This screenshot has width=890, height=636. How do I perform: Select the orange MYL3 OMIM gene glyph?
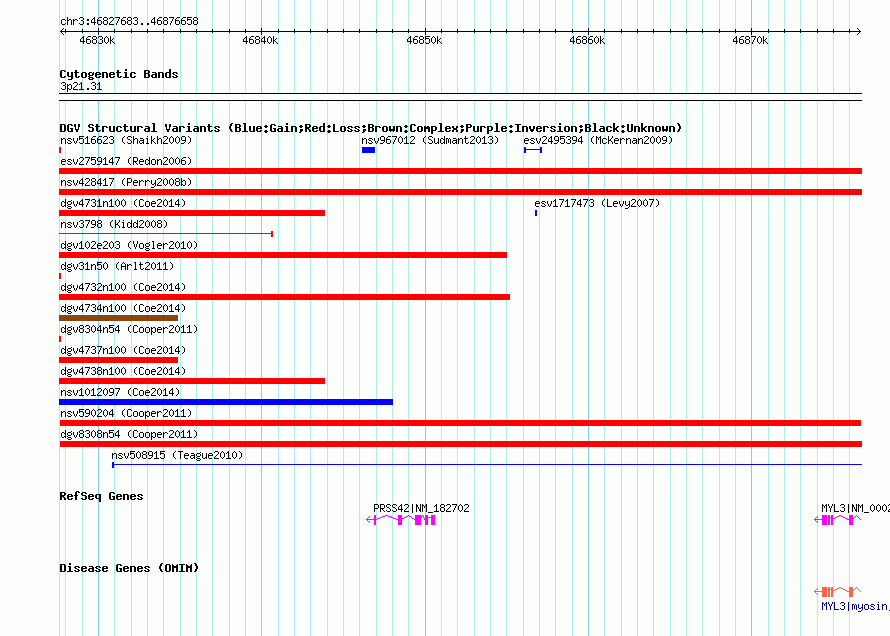tap(838, 592)
